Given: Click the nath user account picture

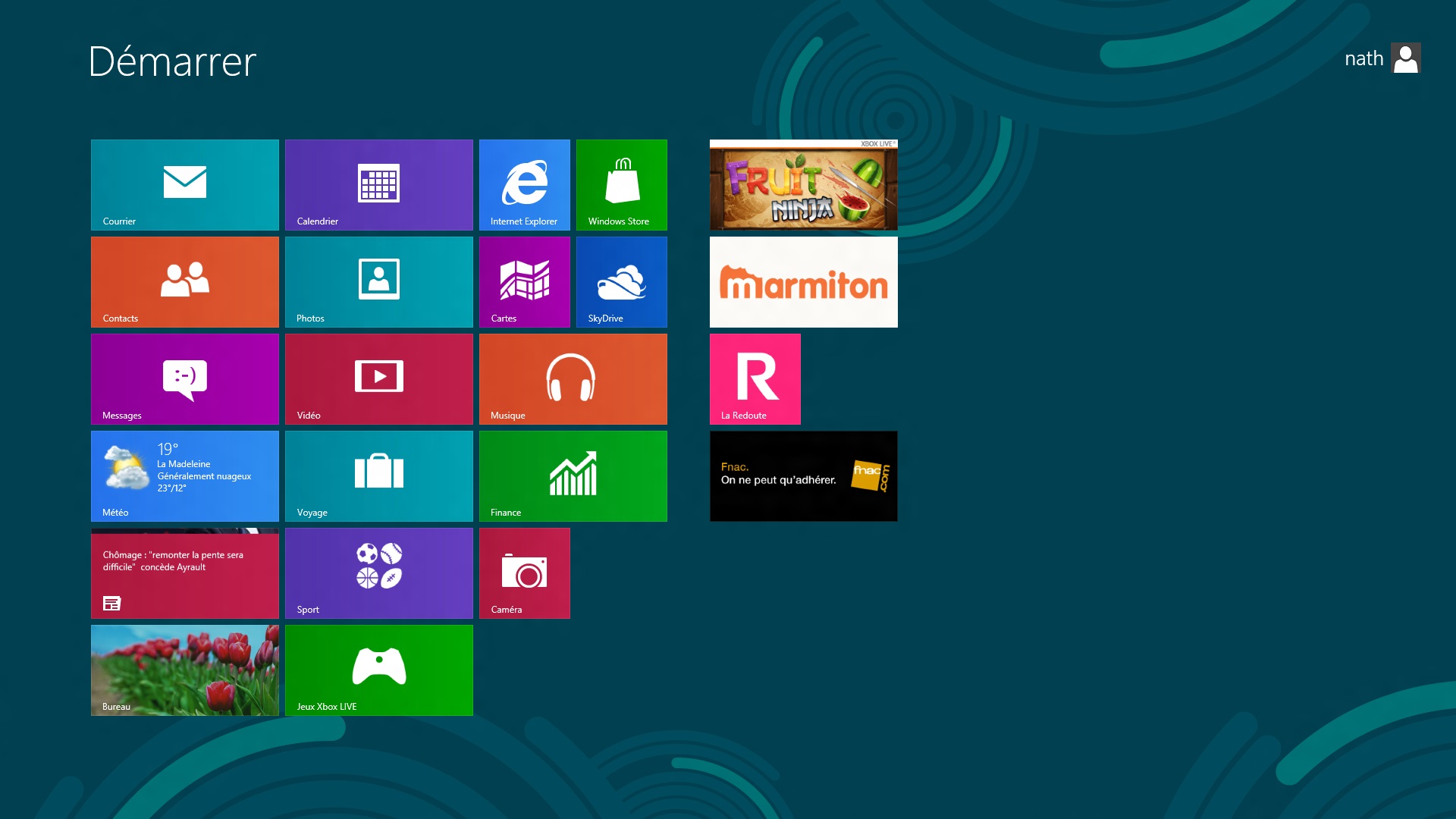Looking at the screenshot, I should point(1406,58).
